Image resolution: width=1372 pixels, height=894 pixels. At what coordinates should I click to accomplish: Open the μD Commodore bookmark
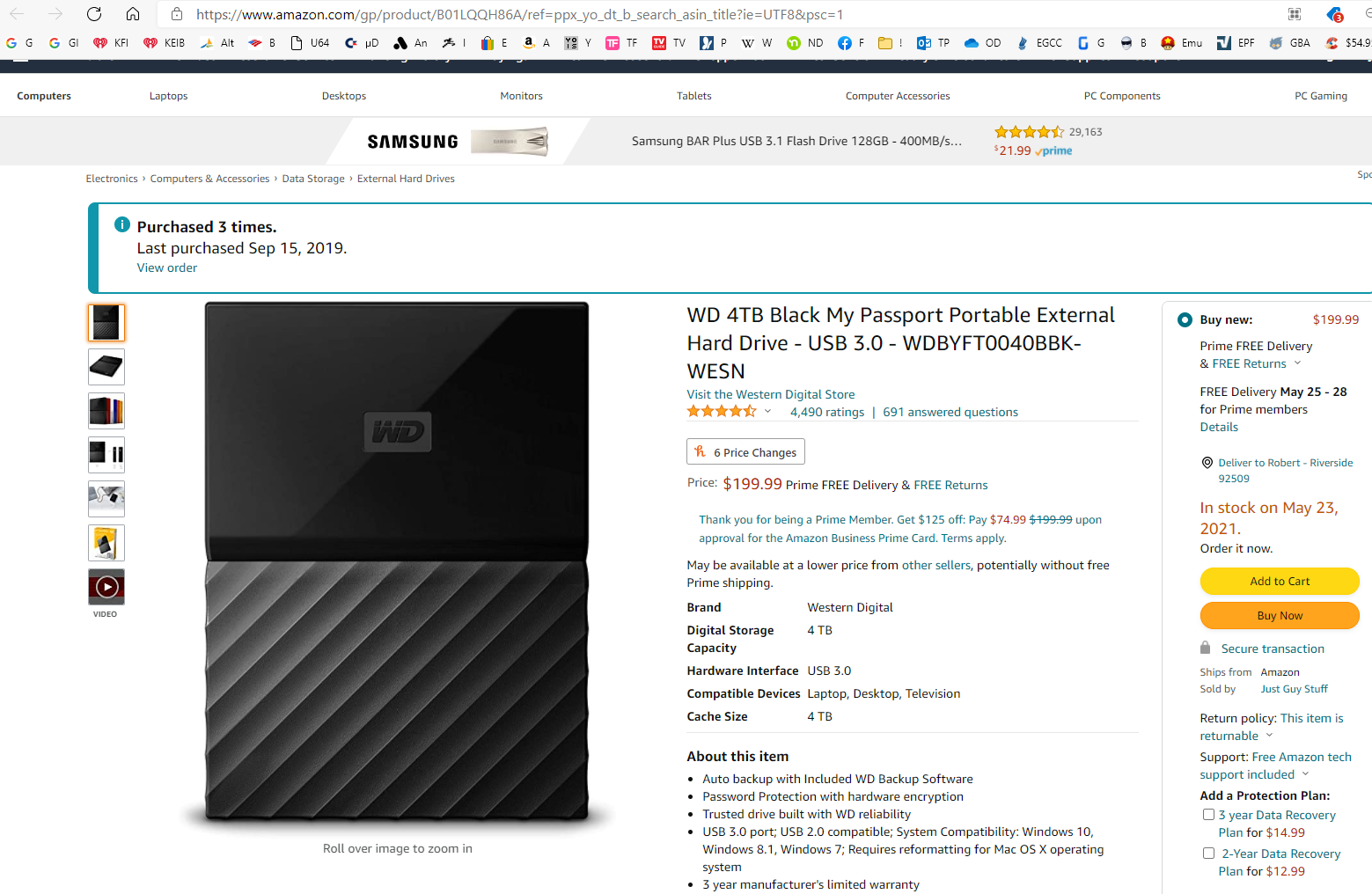click(x=362, y=42)
